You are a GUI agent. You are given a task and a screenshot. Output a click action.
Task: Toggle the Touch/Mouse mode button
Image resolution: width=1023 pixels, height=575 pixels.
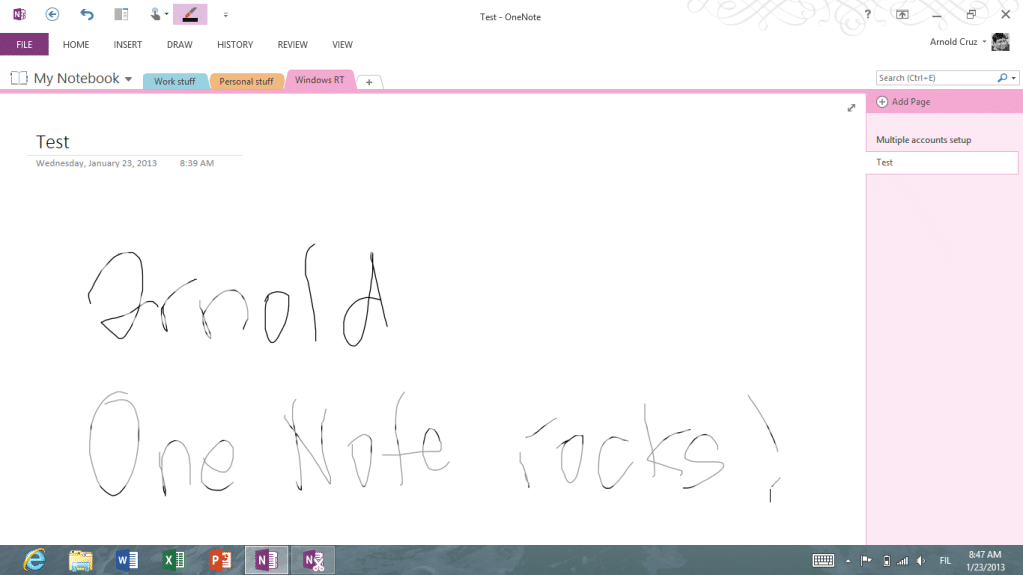tap(155, 14)
